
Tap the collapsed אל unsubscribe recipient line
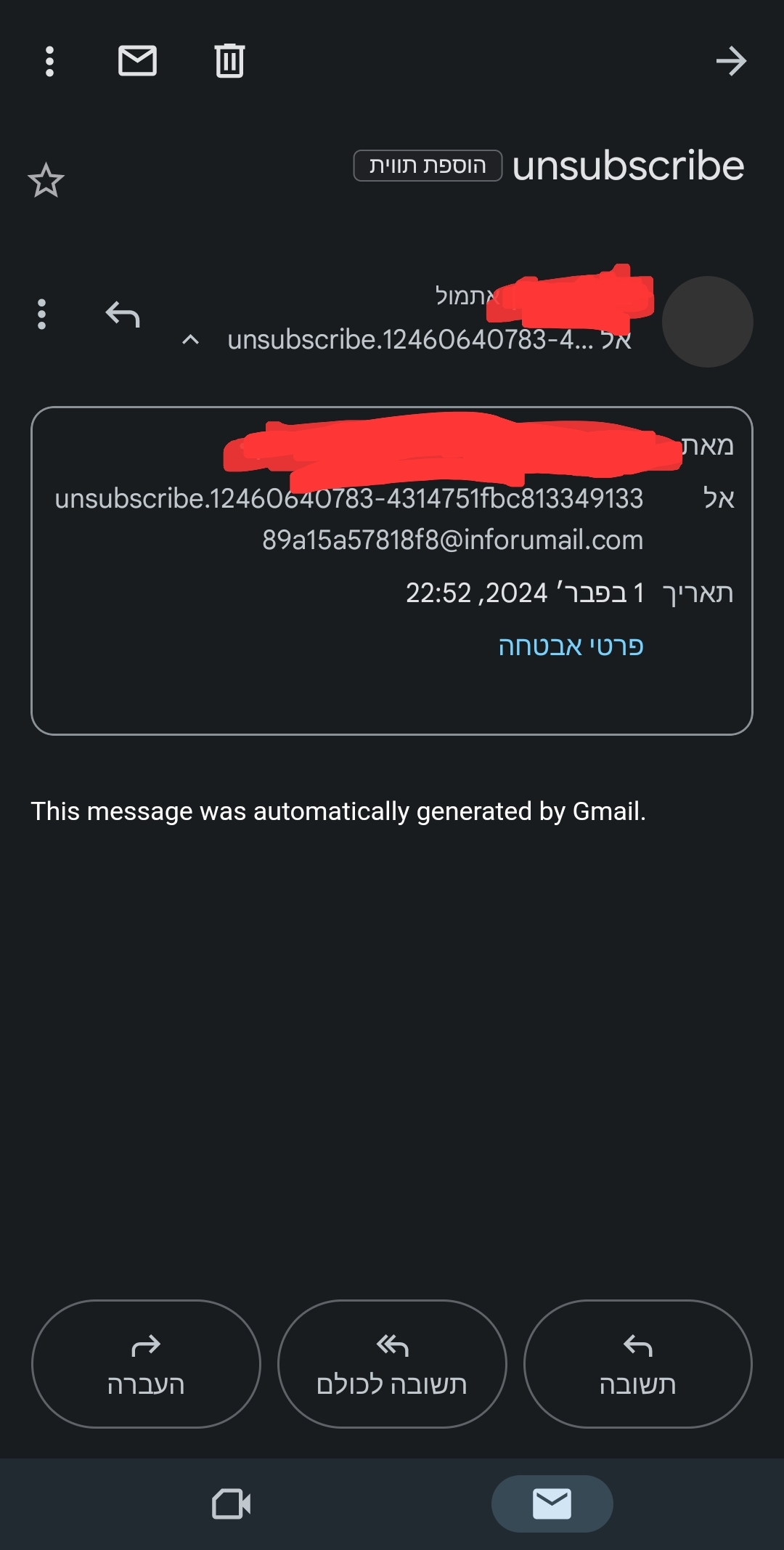428,339
